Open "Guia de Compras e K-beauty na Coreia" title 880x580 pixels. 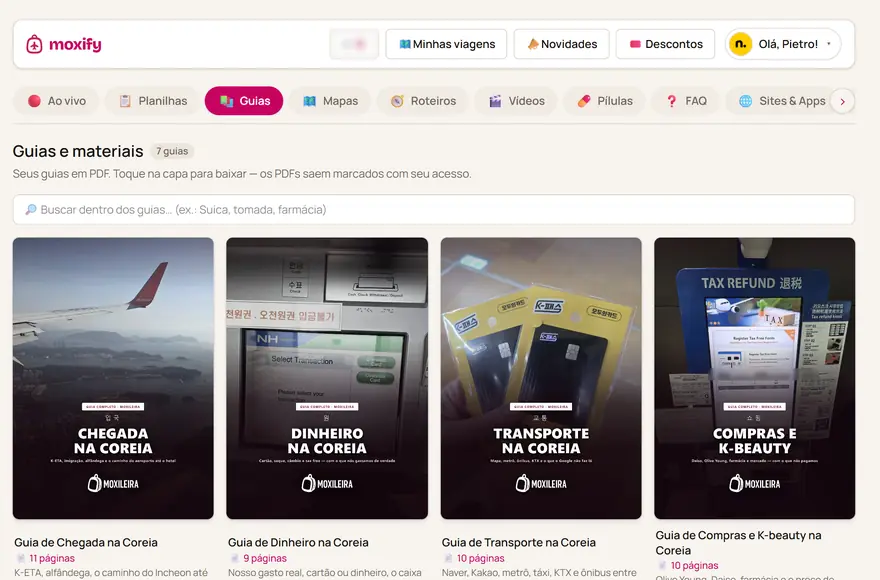tap(739, 542)
